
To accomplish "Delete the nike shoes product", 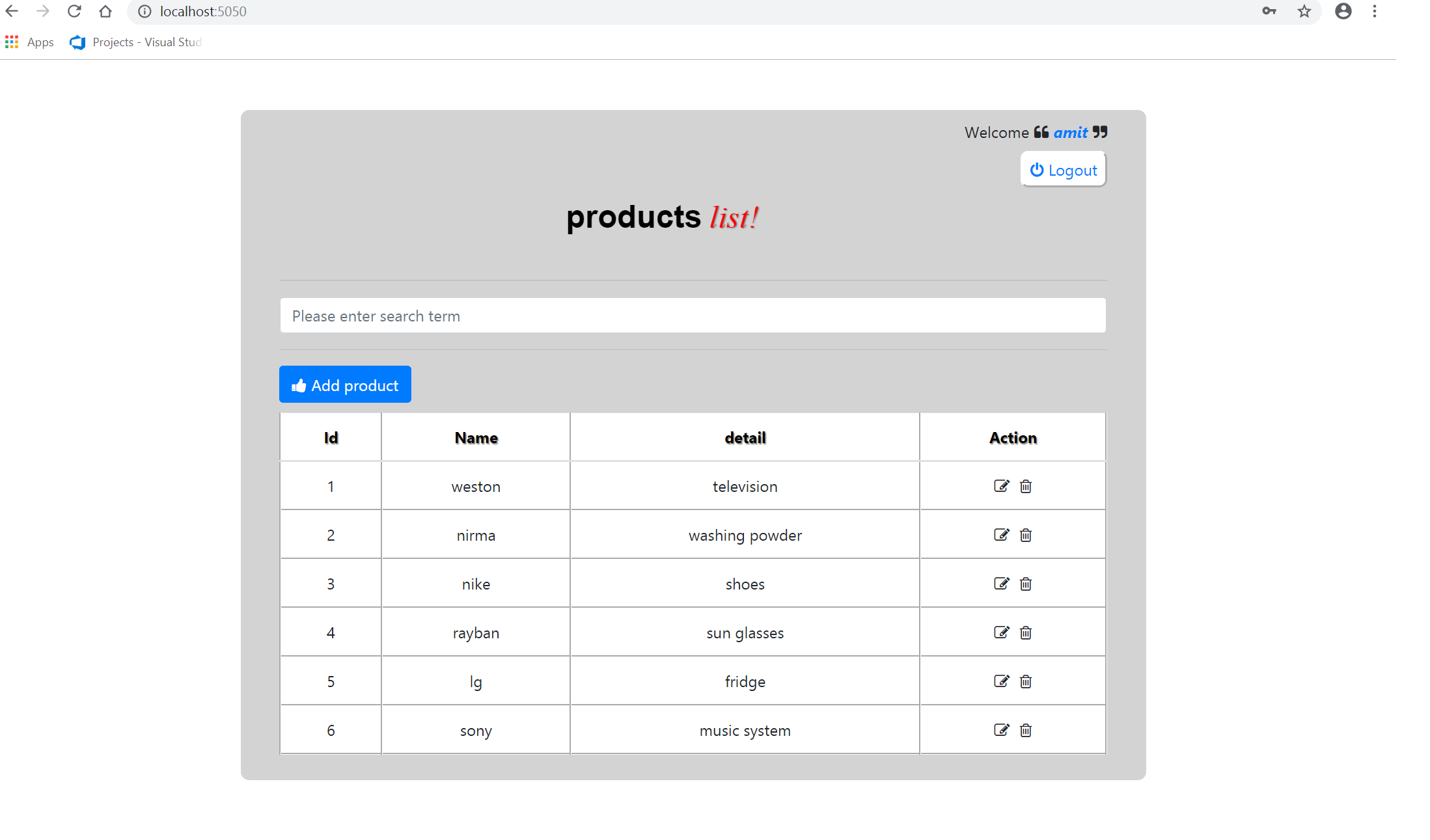I will pos(1026,584).
